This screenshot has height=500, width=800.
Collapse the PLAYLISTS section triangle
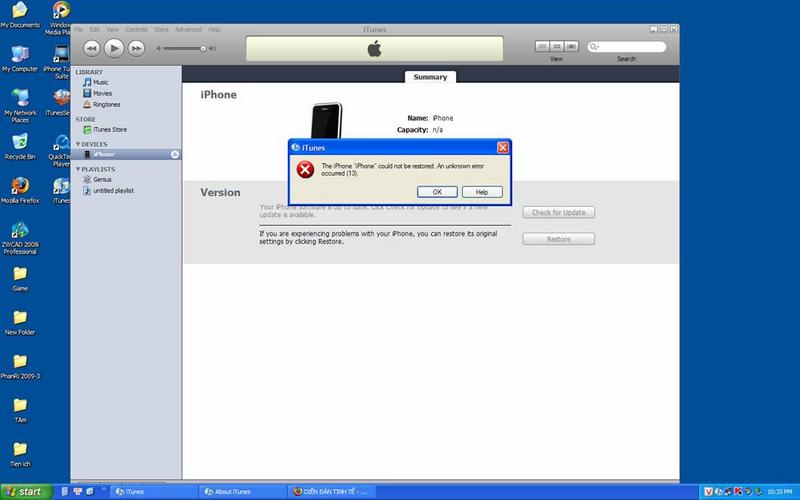[78, 169]
